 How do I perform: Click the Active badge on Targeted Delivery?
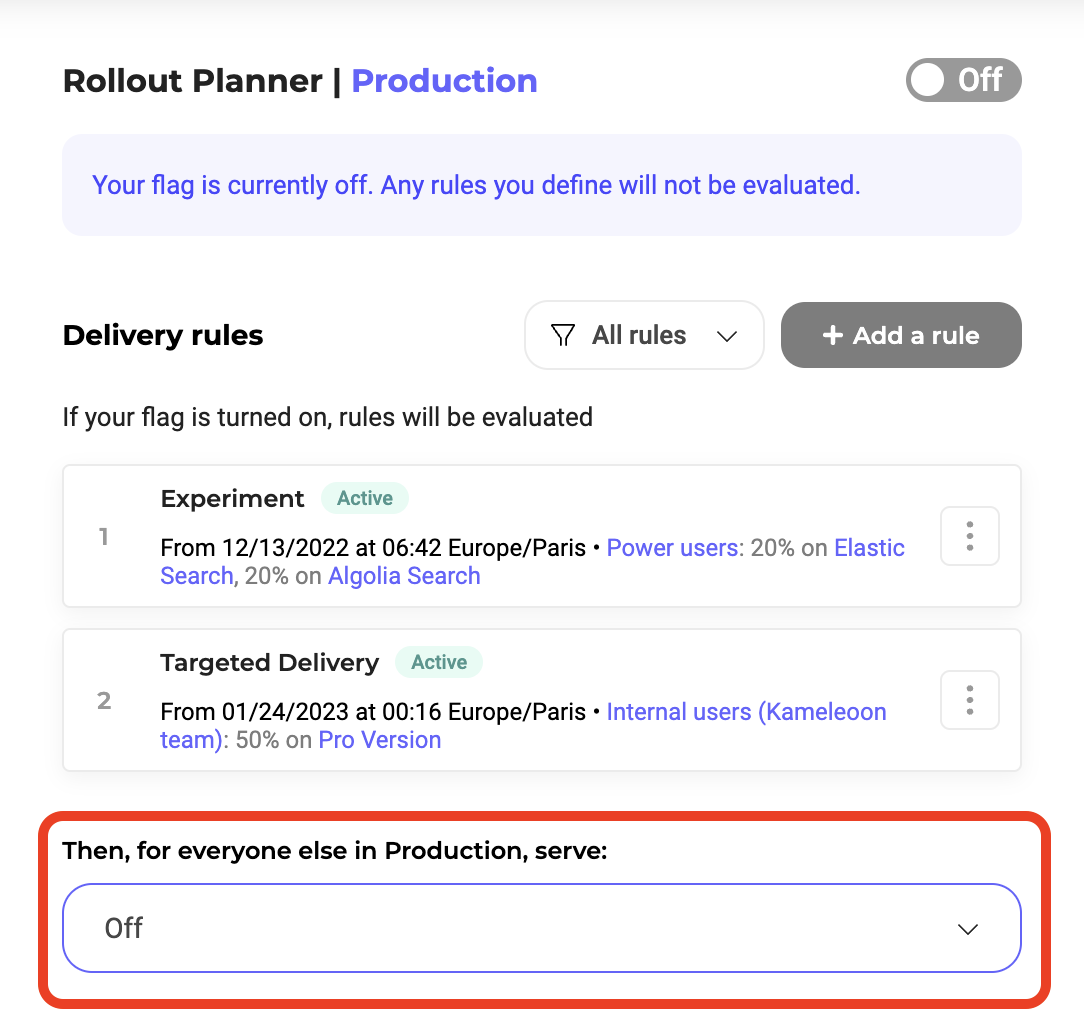[439, 662]
